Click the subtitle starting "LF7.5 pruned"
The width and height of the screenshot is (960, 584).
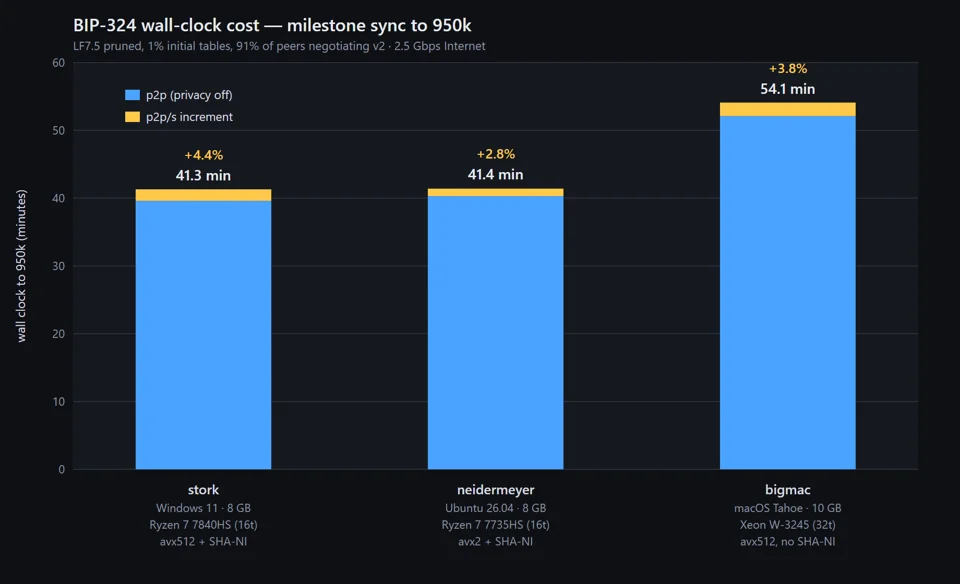[x=279, y=46]
